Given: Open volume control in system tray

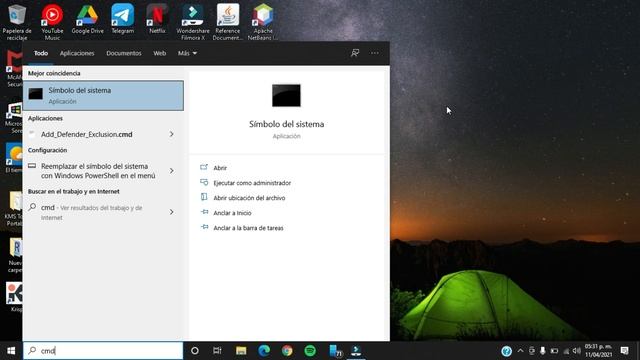Looking at the screenshot, I should click(576, 351).
